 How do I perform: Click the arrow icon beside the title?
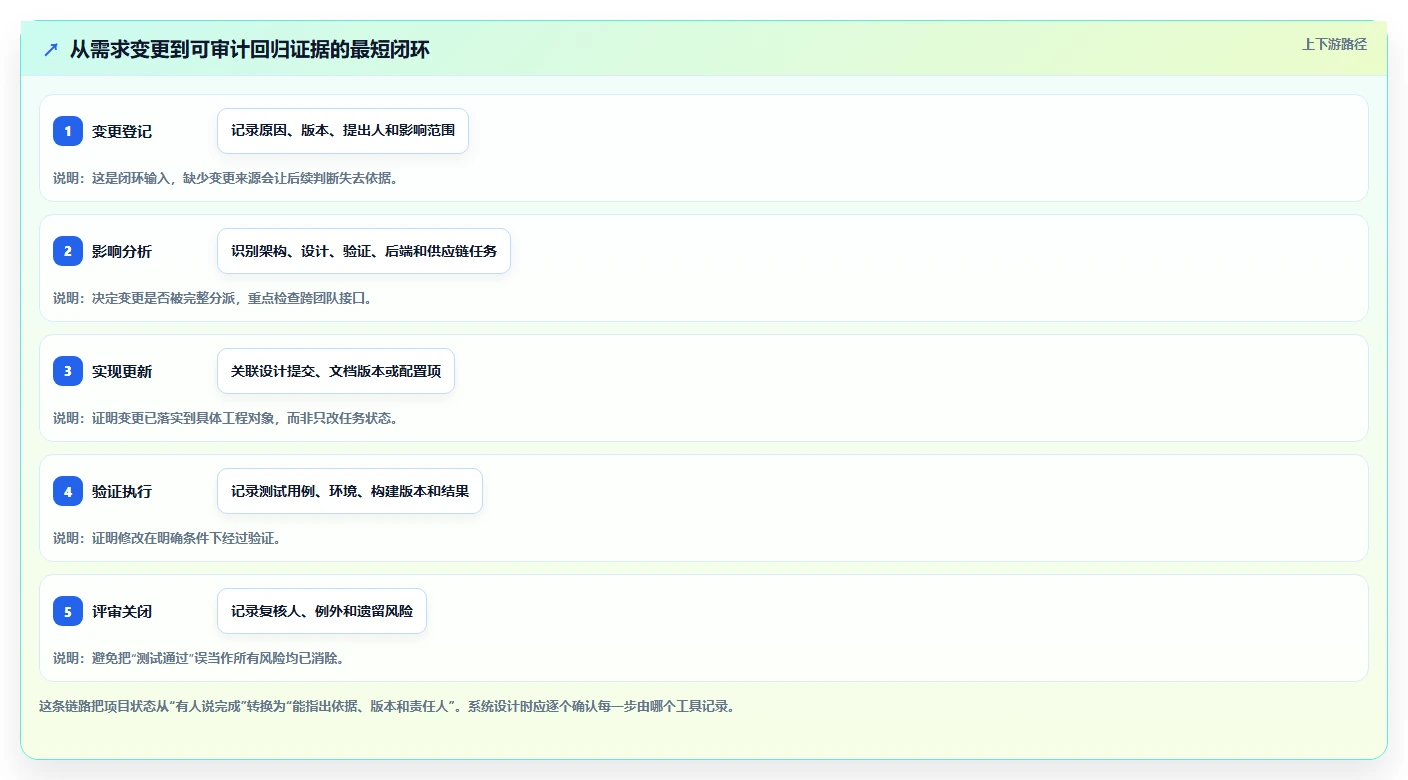coord(51,49)
